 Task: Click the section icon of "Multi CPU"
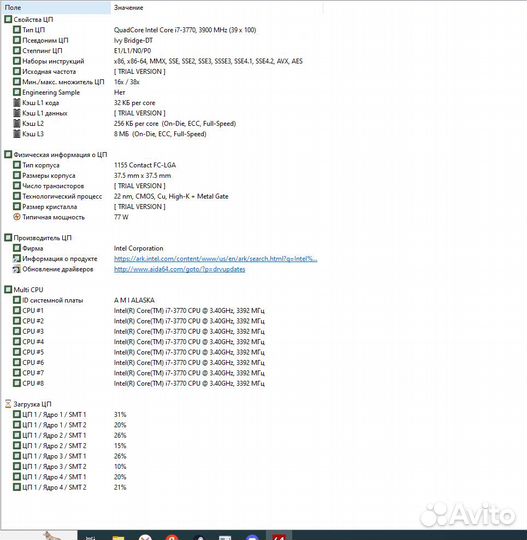8,290
